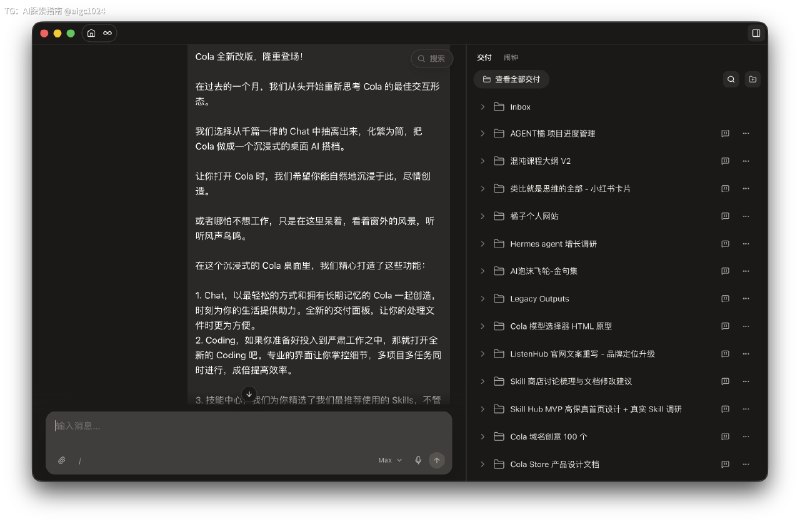Open the 搜索 search pill in chat

[432, 59]
